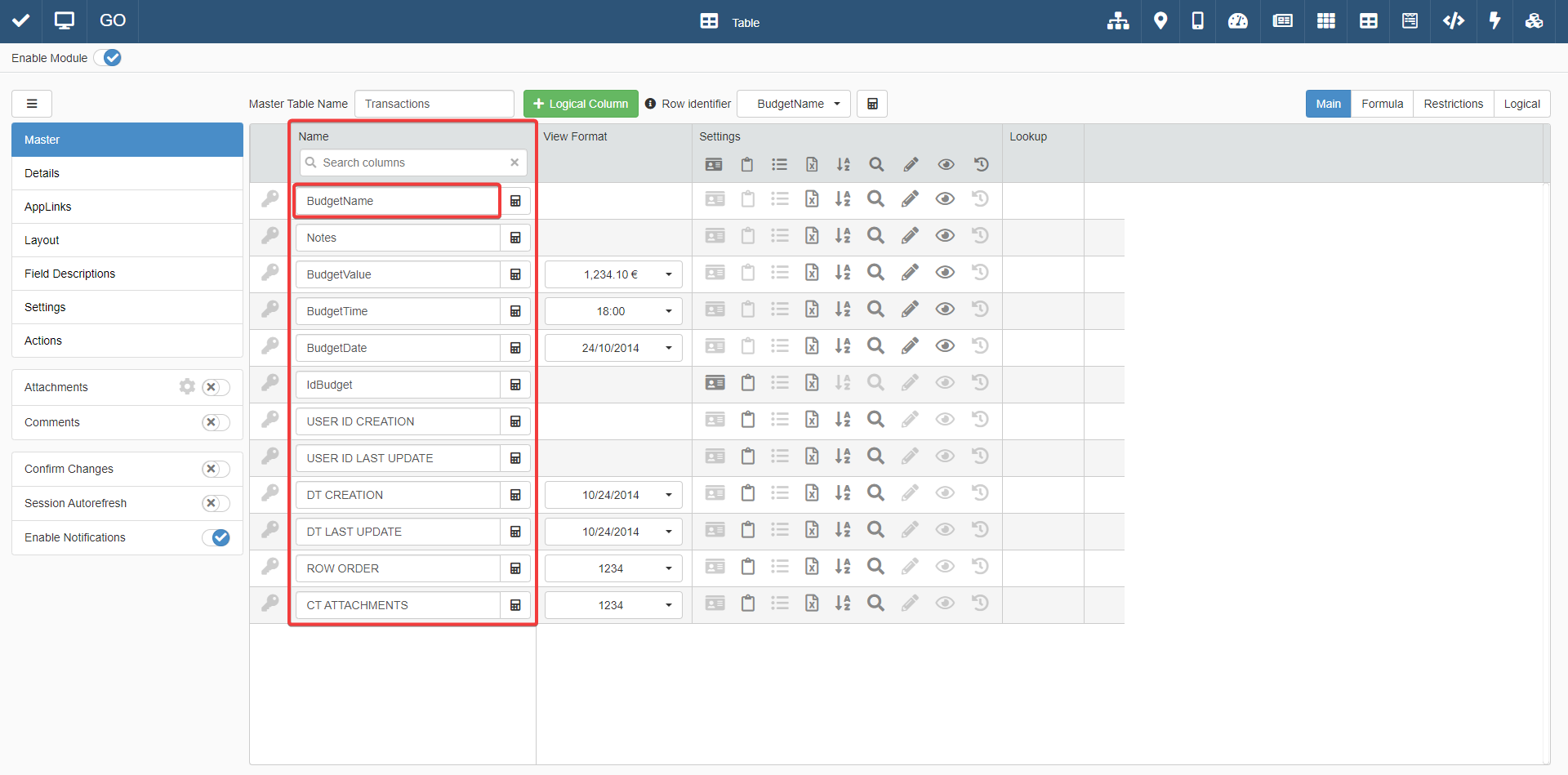Switch to the Formula tab
Screen dimensions: 1568x775
1382,104
